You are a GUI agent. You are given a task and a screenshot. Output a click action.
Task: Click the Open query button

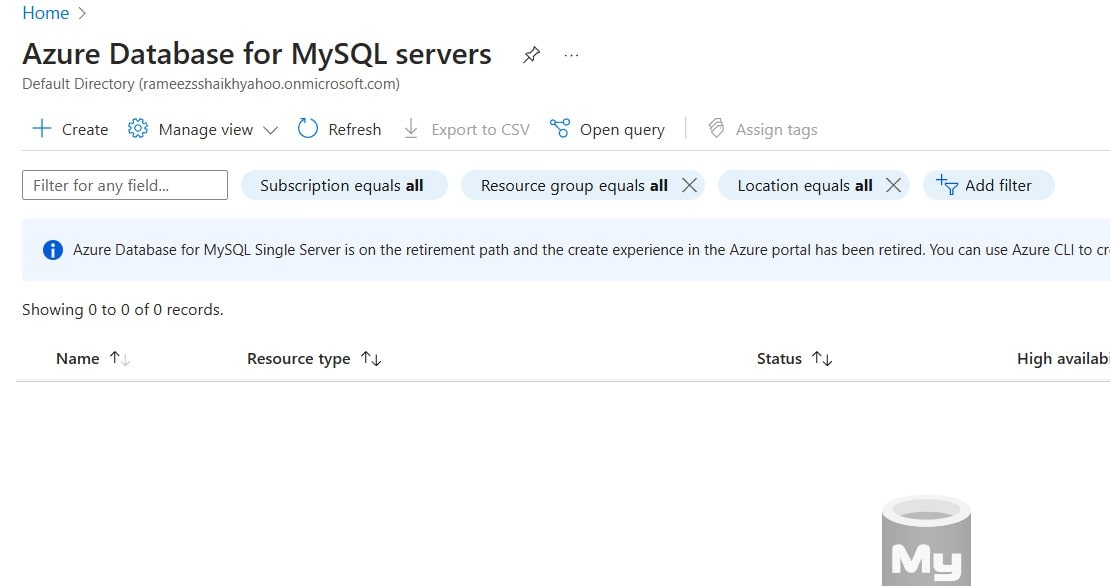click(607, 130)
